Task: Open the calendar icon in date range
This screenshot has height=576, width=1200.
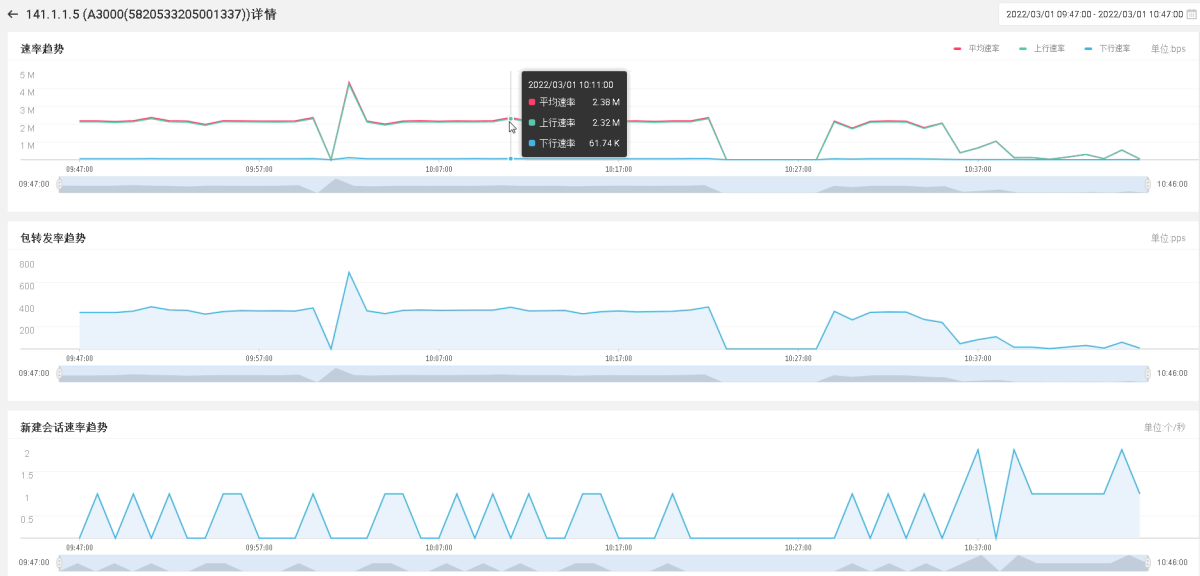Action: click(1190, 15)
